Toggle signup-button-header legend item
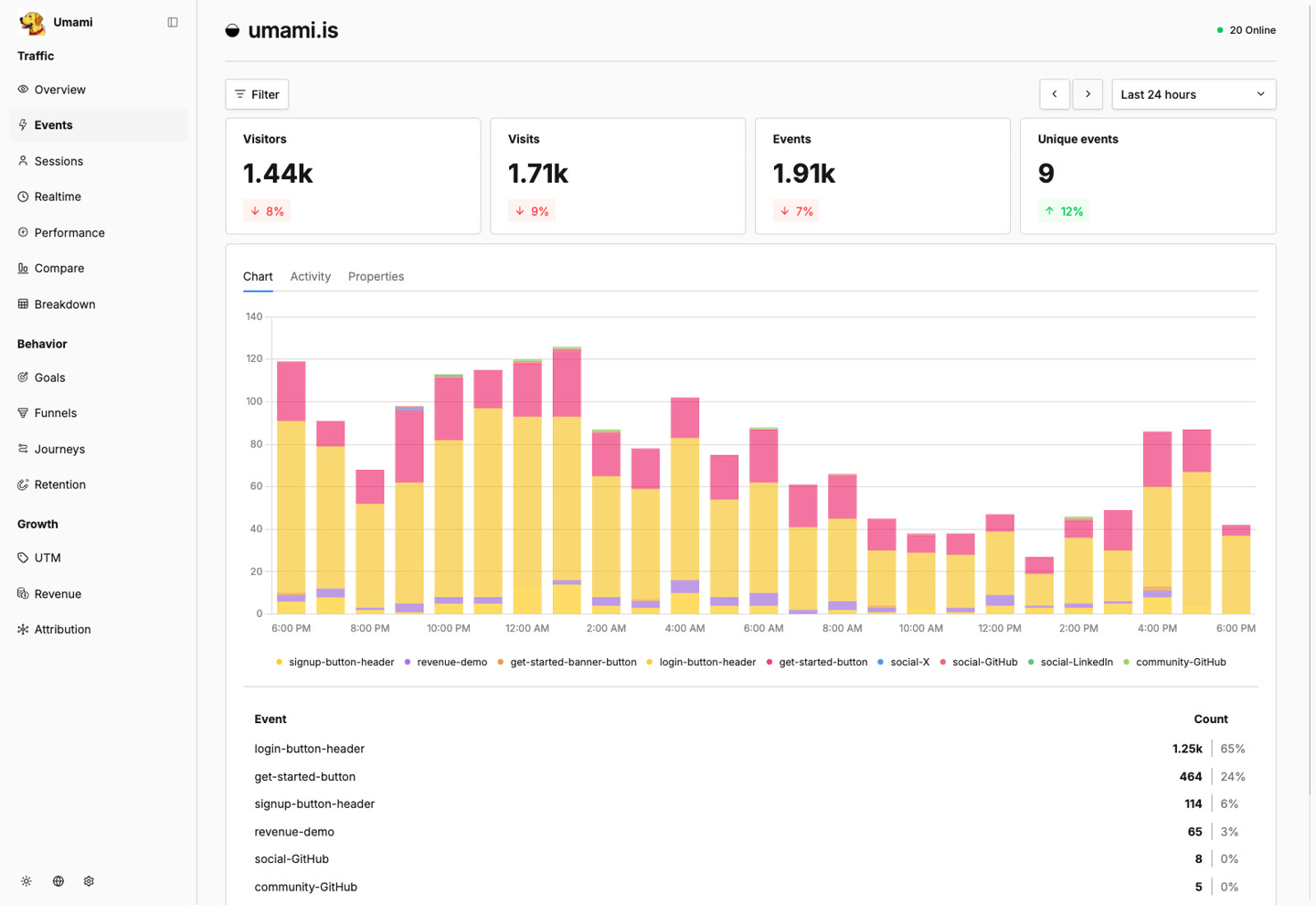The width and height of the screenshot is (1316, 905). (x=334, y=662)
